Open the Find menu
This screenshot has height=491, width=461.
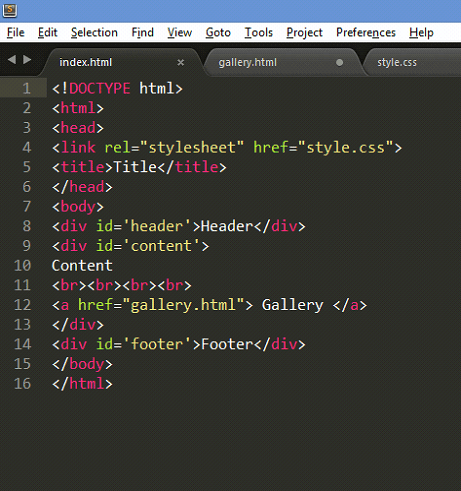pos(142,32)
